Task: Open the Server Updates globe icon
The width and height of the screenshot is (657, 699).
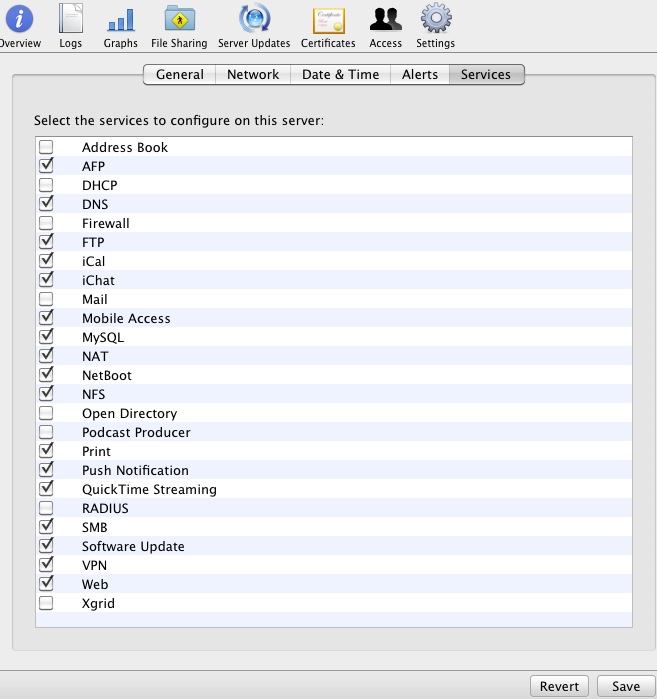Action: point(254,19)
